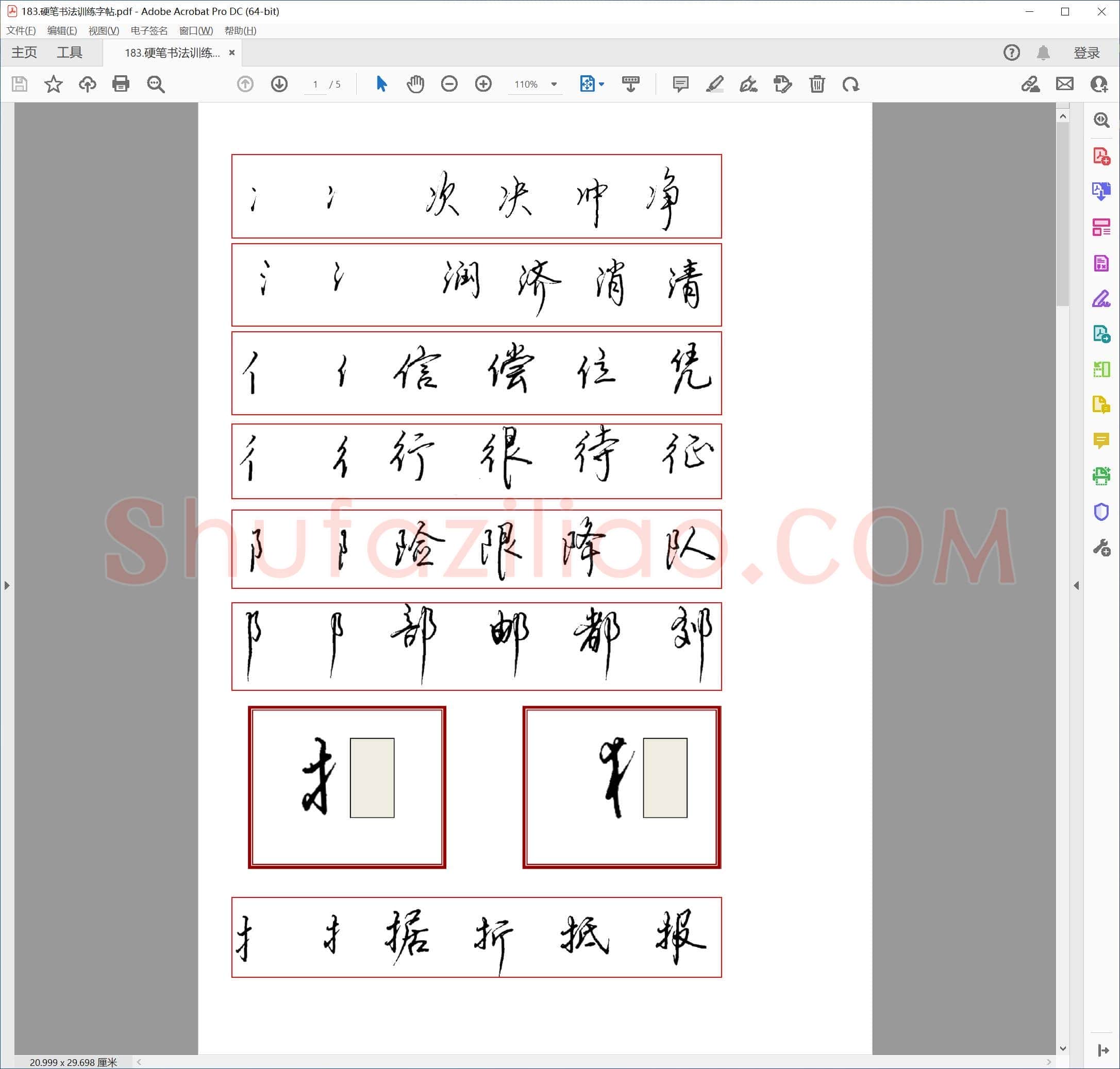The image size is (1120, 1069).
Task: Send the file by email envelope icon
Action: (x=1064, y=84)
